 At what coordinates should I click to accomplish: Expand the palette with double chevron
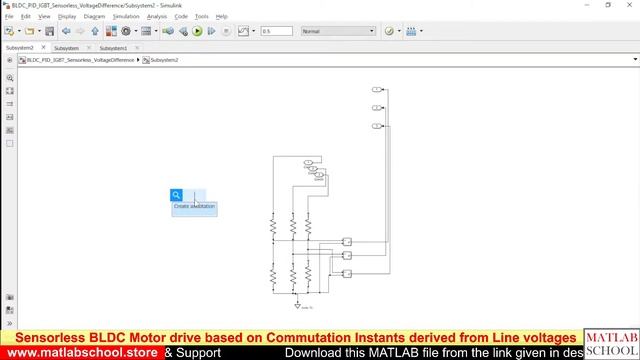(x=10, y=323)
